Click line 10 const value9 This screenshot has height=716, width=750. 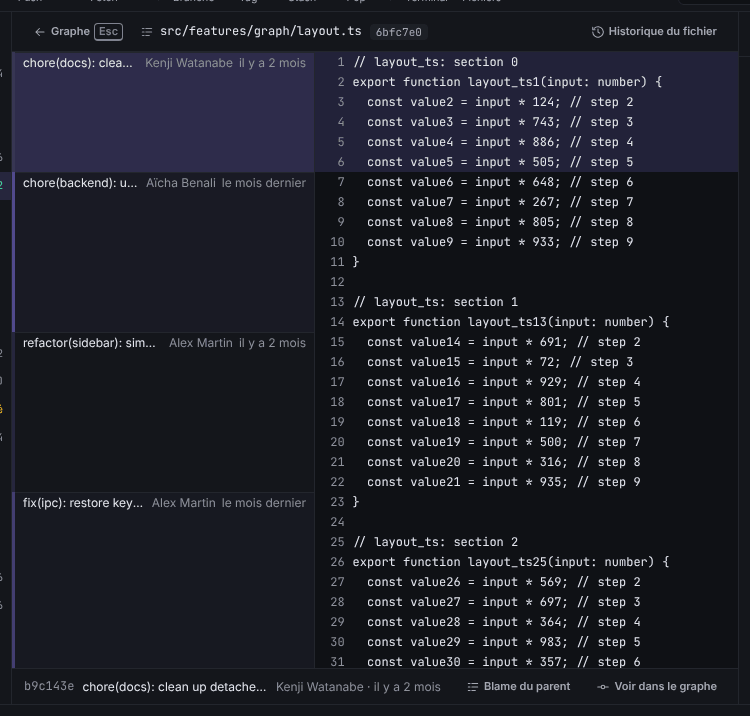click(500, 242)
